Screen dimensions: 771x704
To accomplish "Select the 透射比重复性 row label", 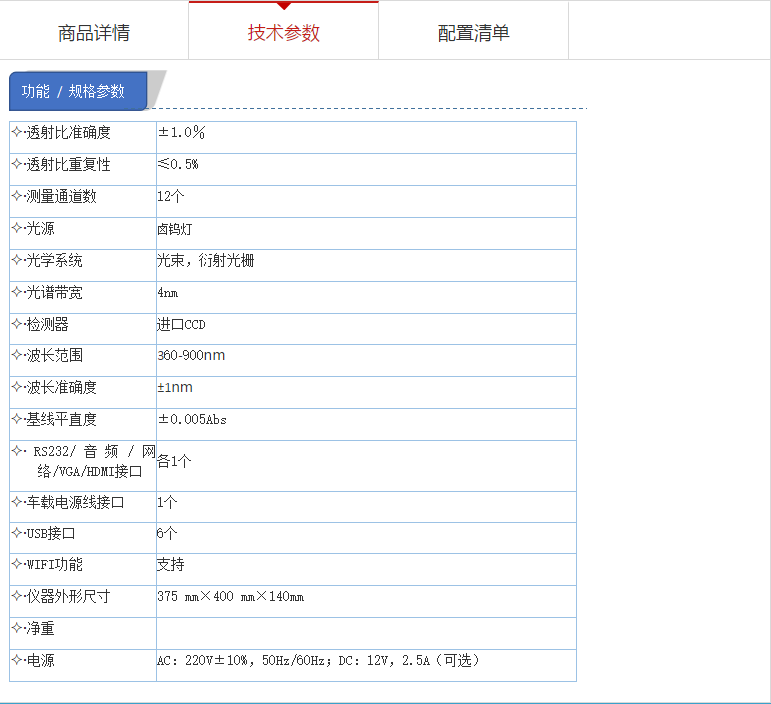I will coord(68,164).
